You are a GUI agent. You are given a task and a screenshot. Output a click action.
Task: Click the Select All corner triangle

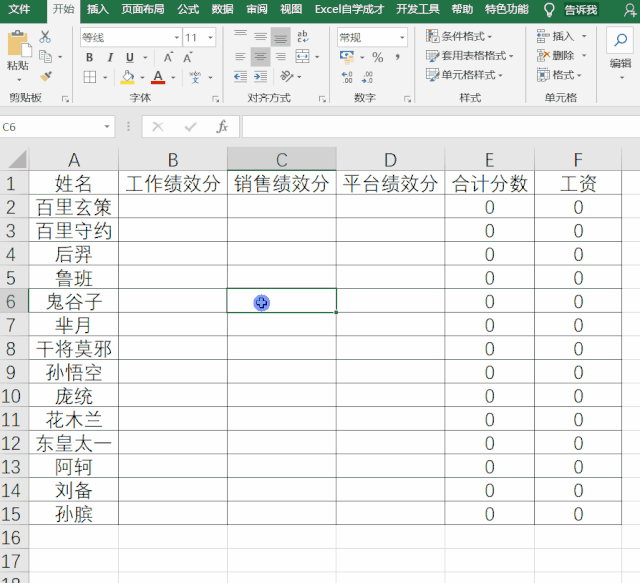[14, 159]
